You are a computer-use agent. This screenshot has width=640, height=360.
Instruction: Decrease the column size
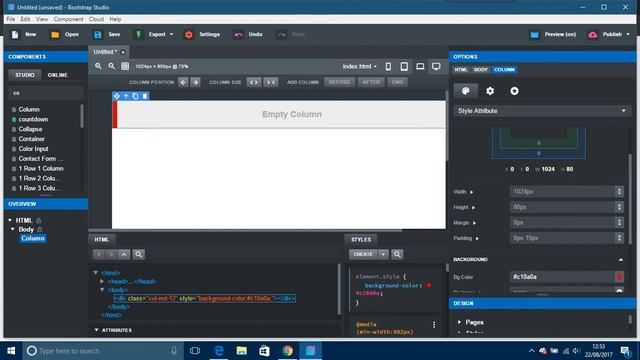(271, 82)
